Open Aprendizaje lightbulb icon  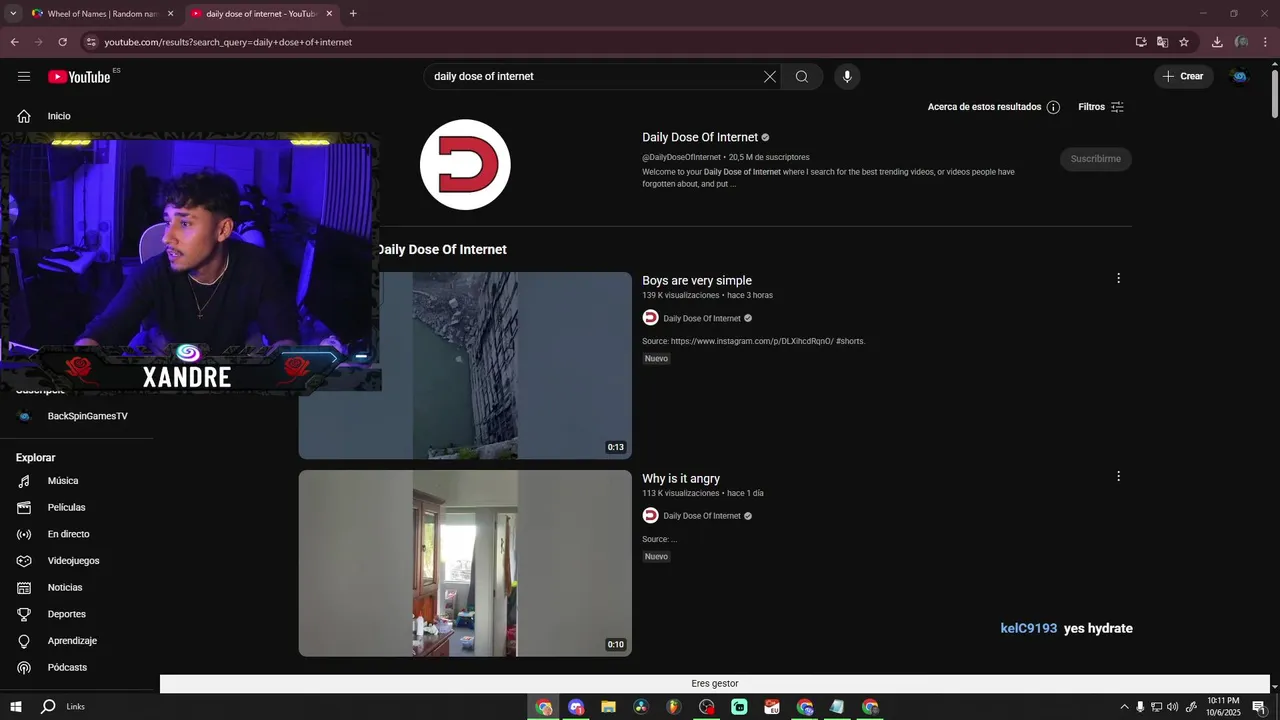[x=24, y=641]
